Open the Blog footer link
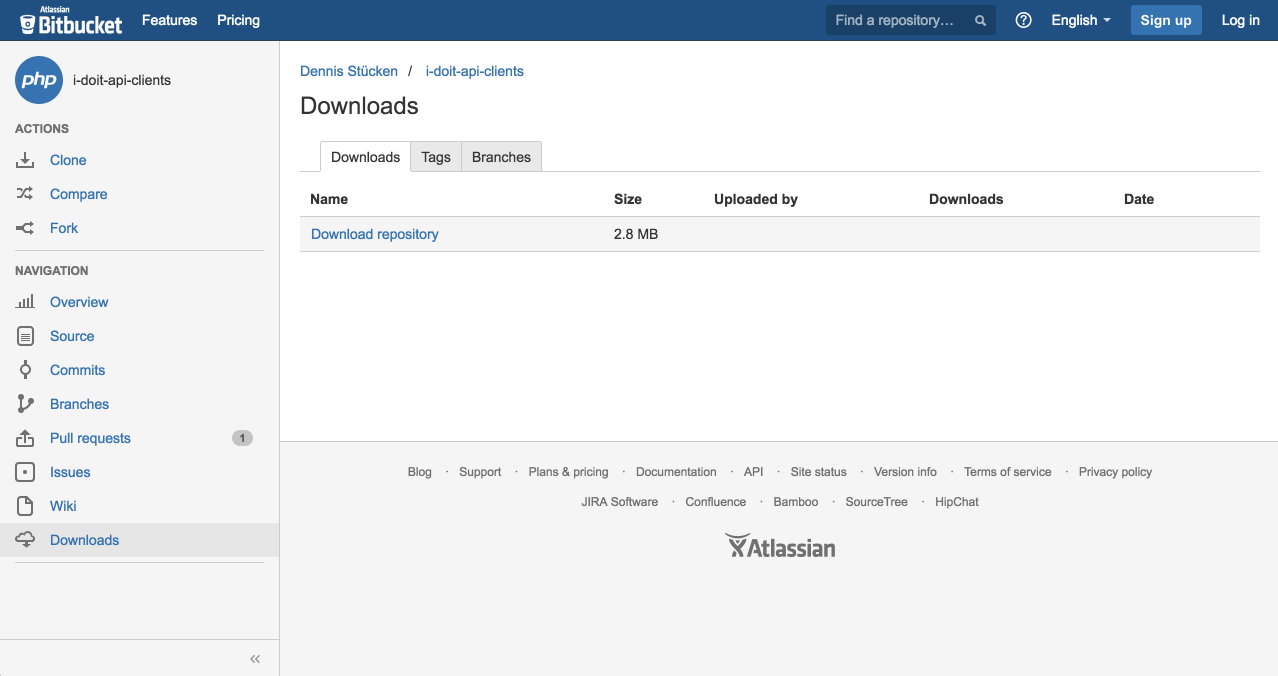 point(420,472)
